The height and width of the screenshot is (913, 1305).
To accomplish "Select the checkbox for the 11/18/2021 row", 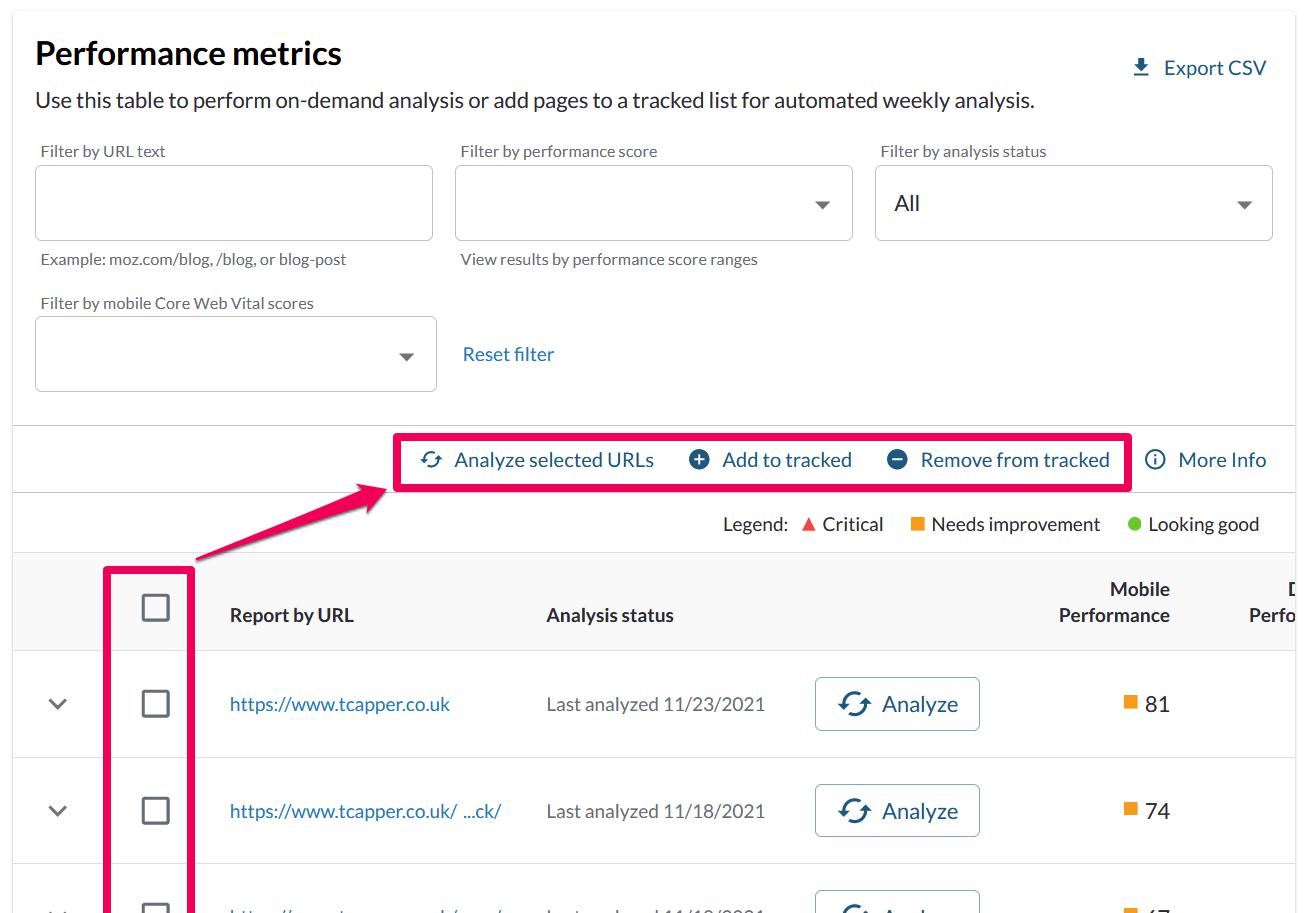I will (x=155, y=810).
